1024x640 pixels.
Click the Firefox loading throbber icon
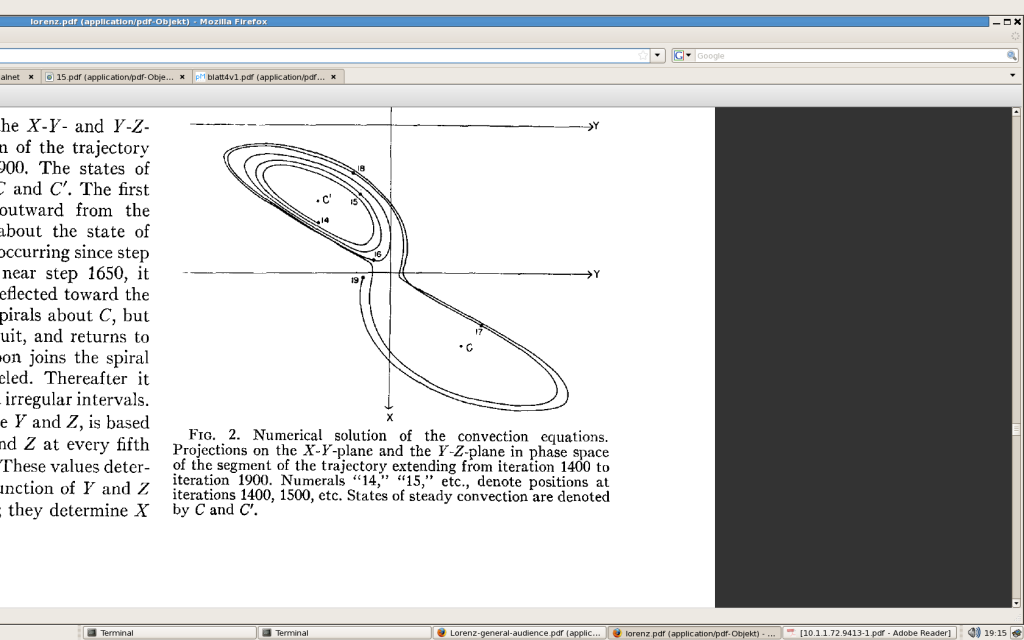[x=1014, y=36]
